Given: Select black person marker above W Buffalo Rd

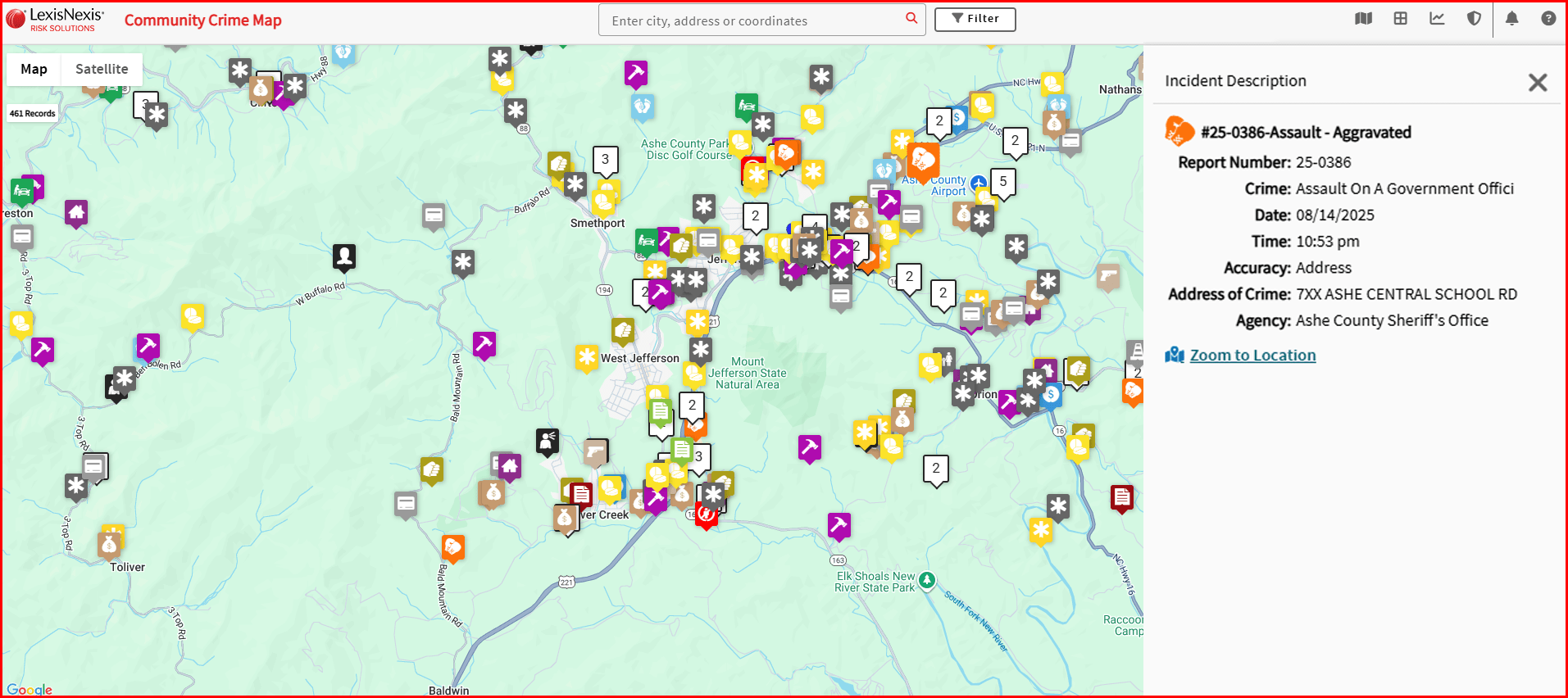Looking at the screenshot, I should pos(344,256).
